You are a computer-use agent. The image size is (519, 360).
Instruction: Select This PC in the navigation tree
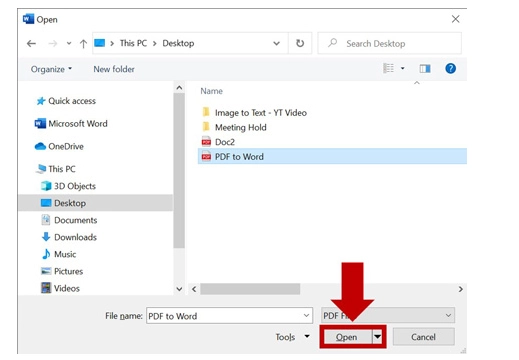pos(56,169)
